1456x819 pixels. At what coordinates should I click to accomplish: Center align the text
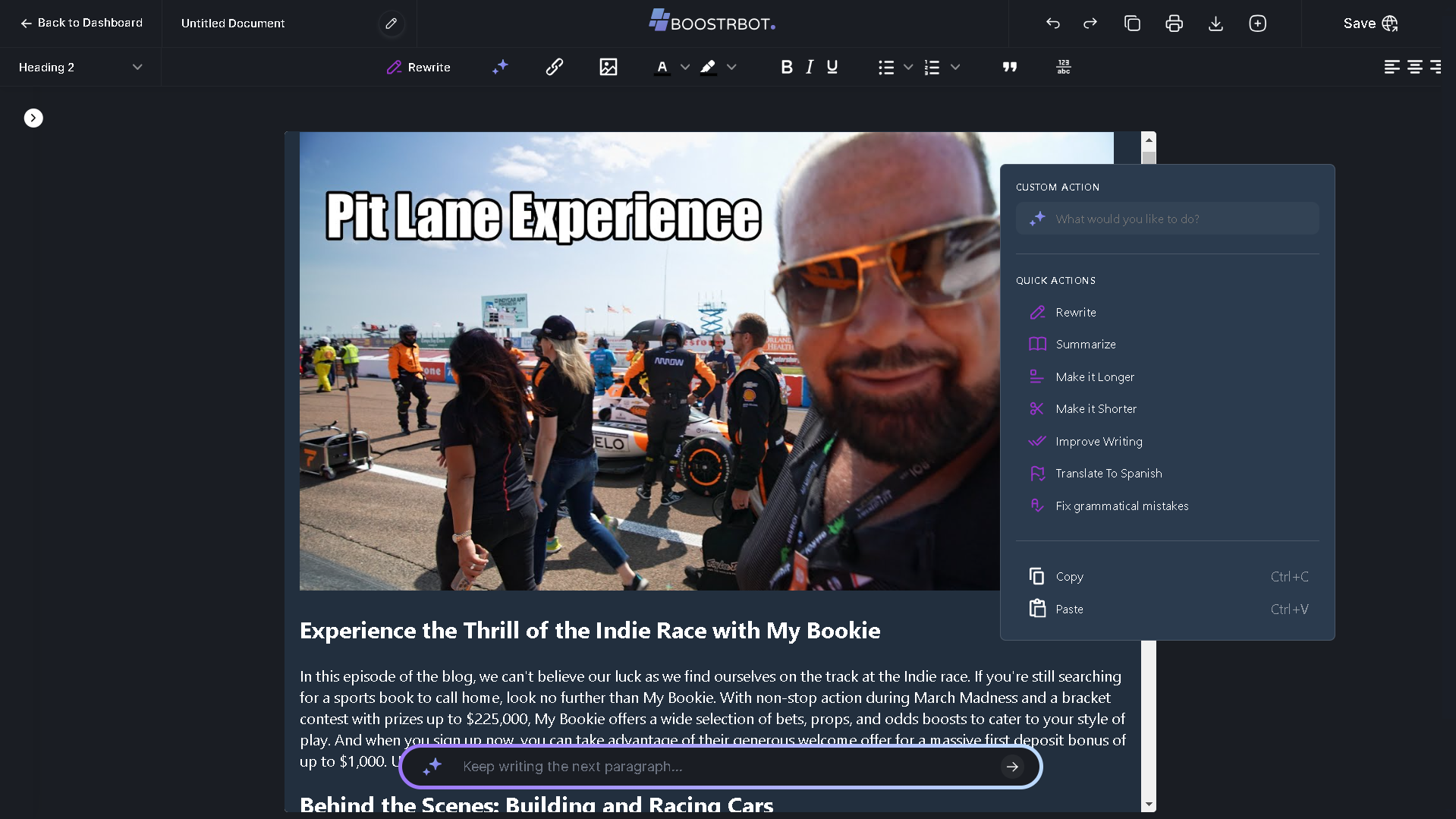1415,67
